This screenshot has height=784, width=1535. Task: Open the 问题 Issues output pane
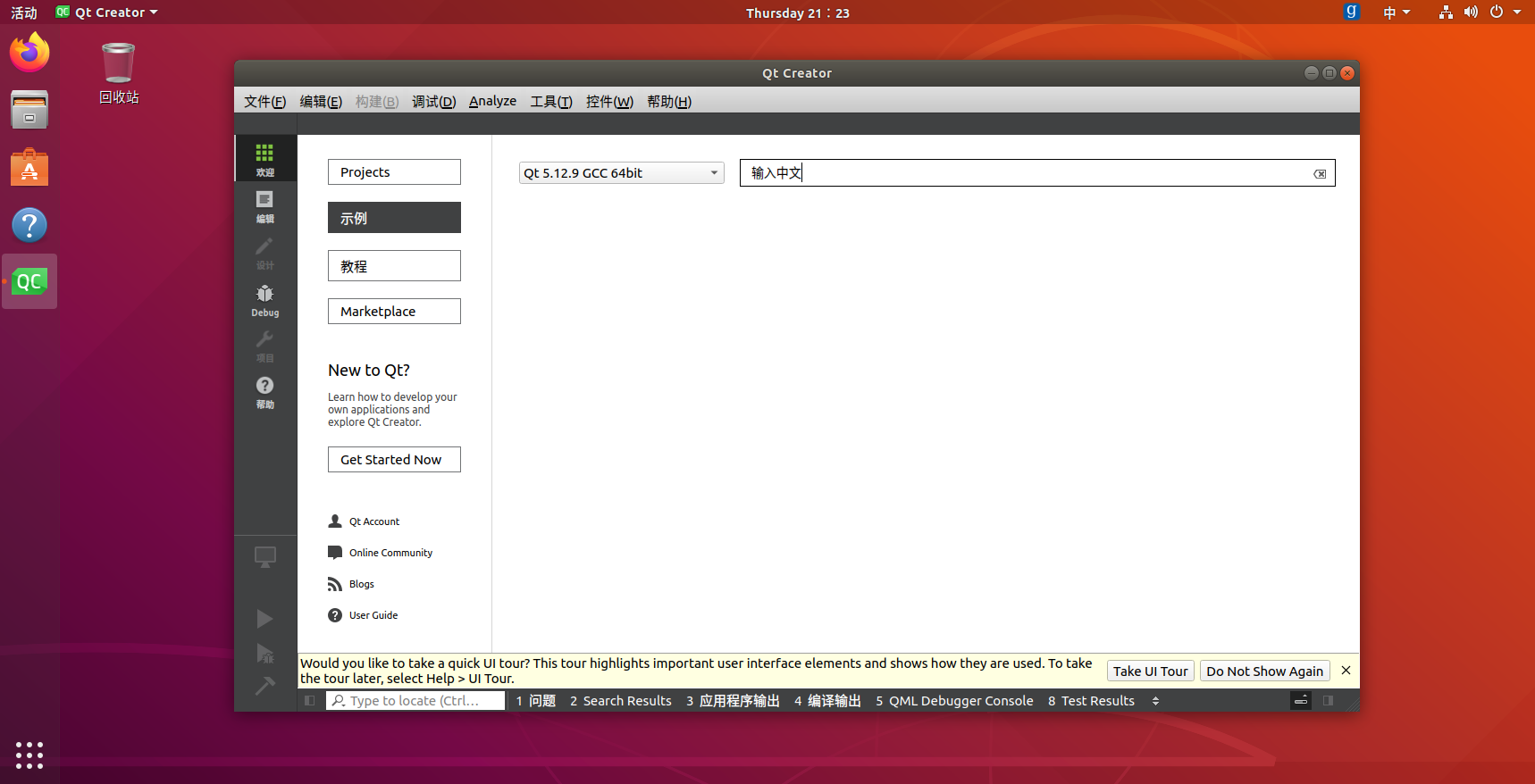pos(536,701)
